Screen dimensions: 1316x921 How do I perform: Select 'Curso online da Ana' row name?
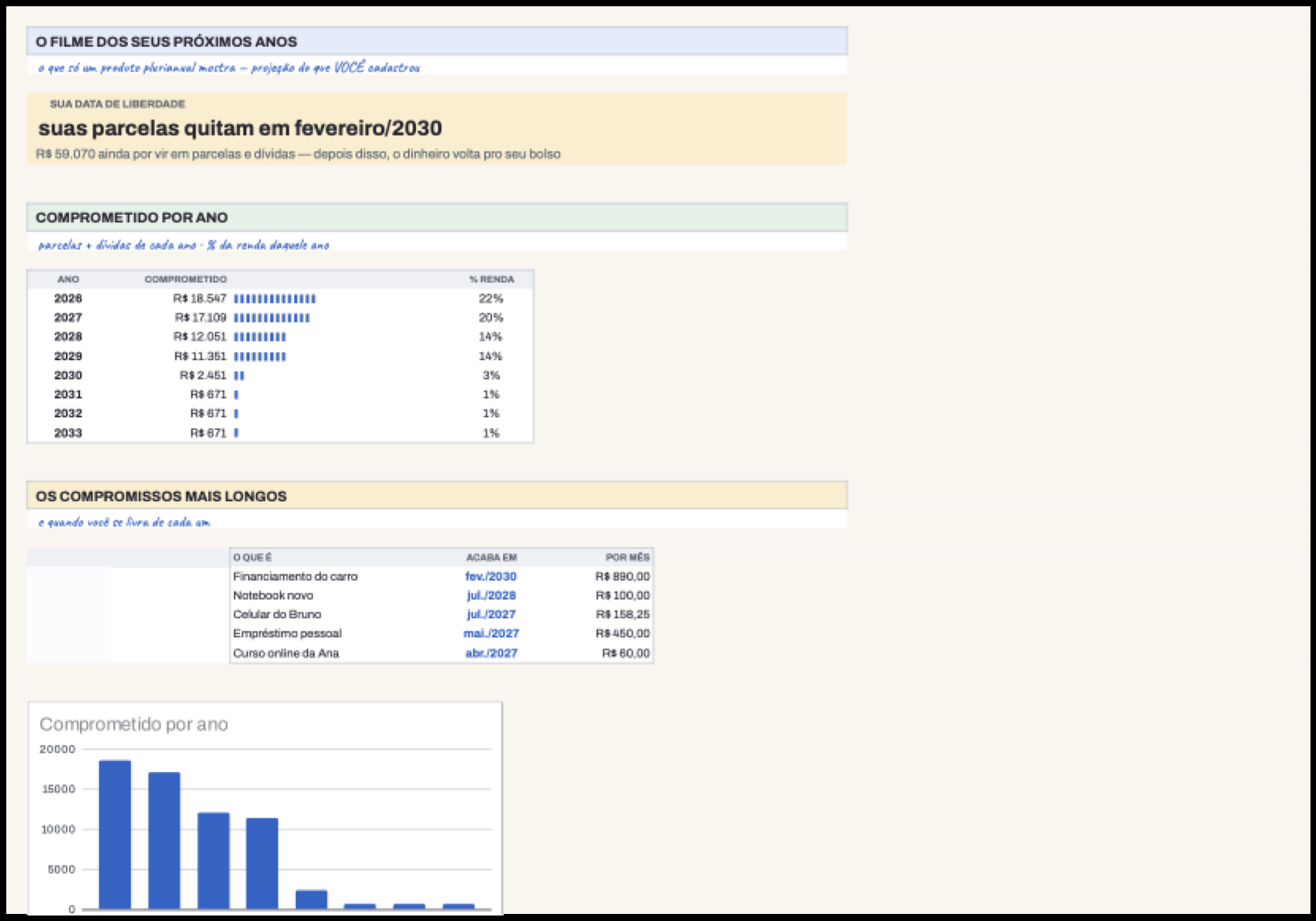pos(286,653)
